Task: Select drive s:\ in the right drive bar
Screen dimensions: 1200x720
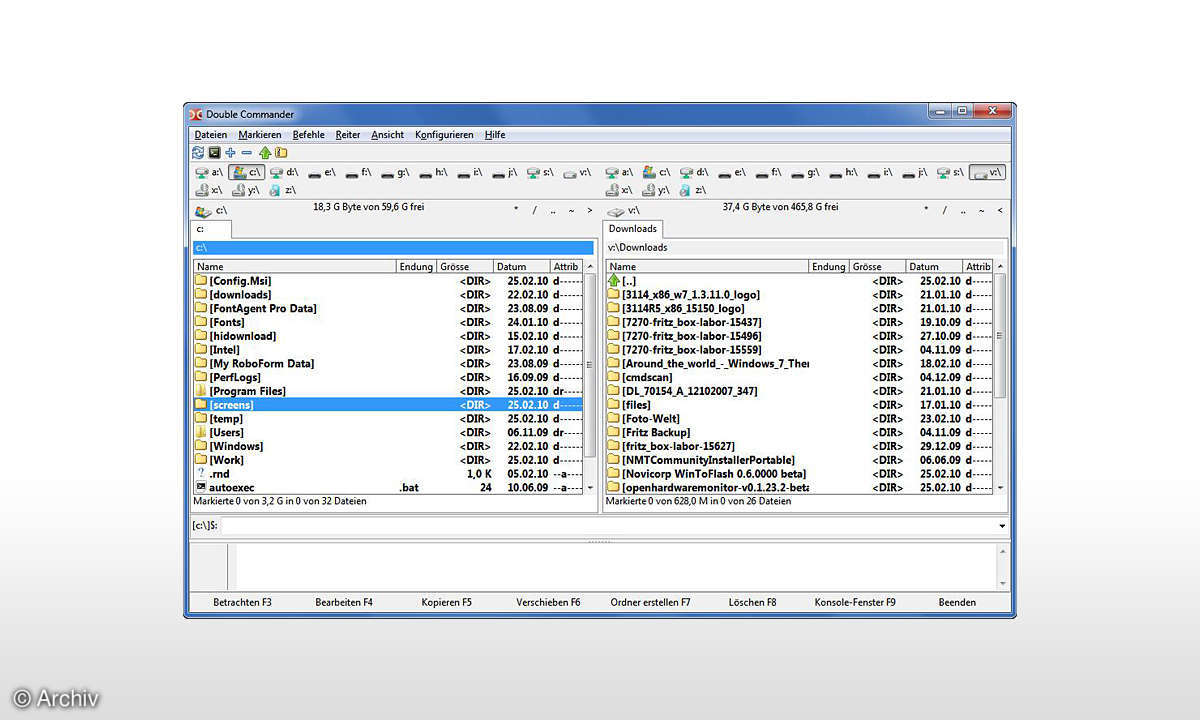Action: coord(951,173)
